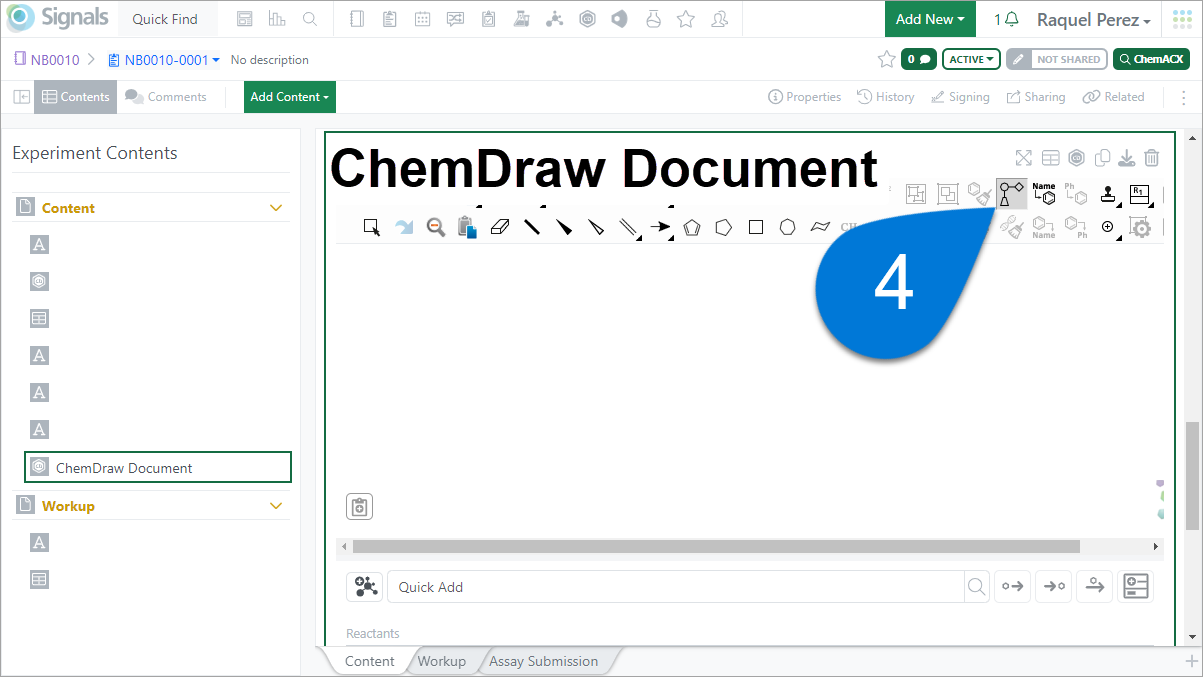The image size is (1203, 677).
Task: Select ChemDraw Document in Experiment Contents
Action: [x=158, y=467]
